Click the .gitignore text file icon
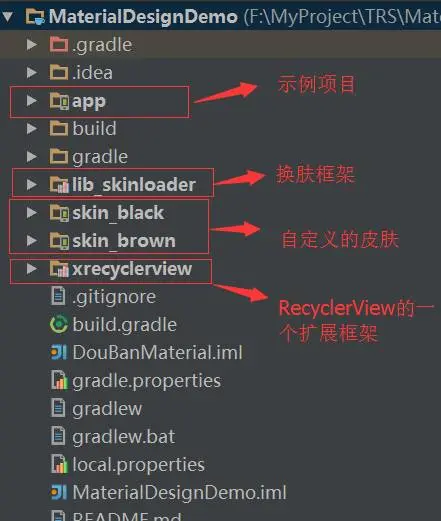The height and width of the screenshot is (521, 441). coord(58,296)
